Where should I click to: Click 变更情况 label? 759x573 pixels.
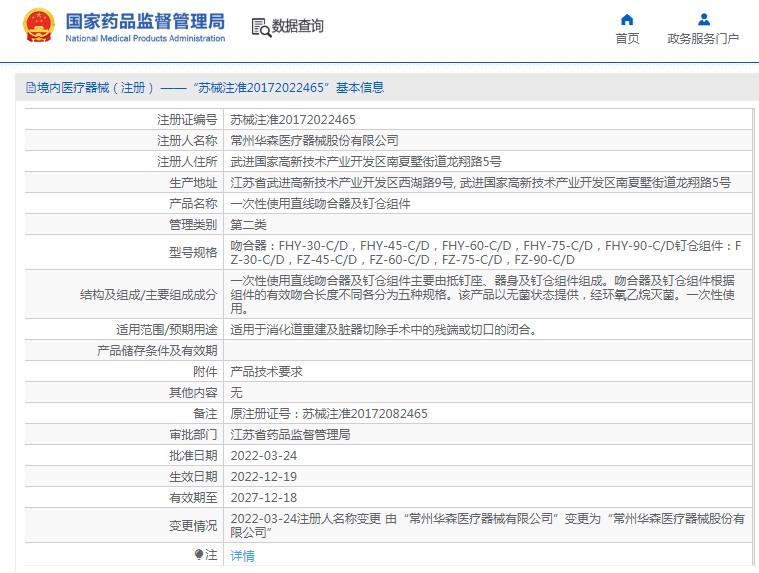pos(193,526)
